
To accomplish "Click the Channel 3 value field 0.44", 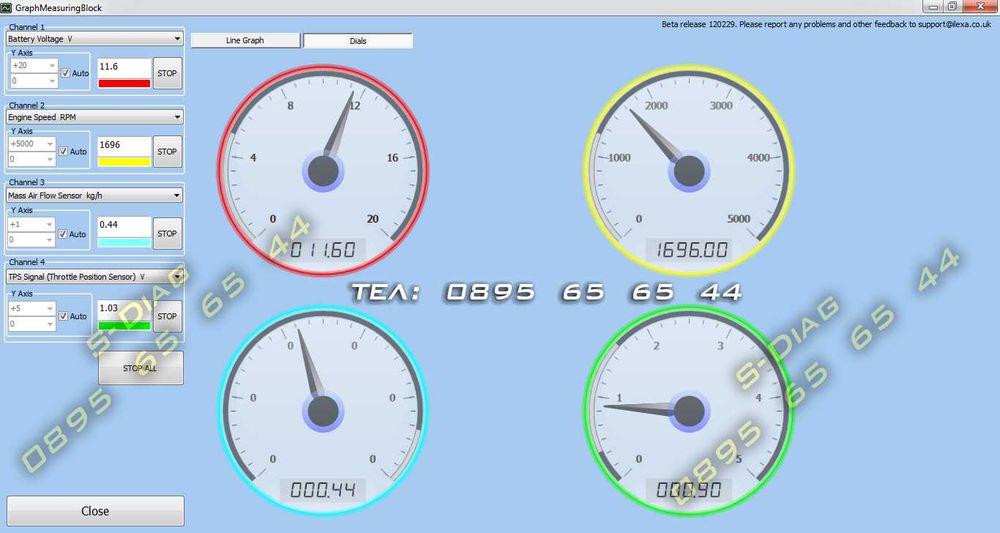I will point(124,226).
